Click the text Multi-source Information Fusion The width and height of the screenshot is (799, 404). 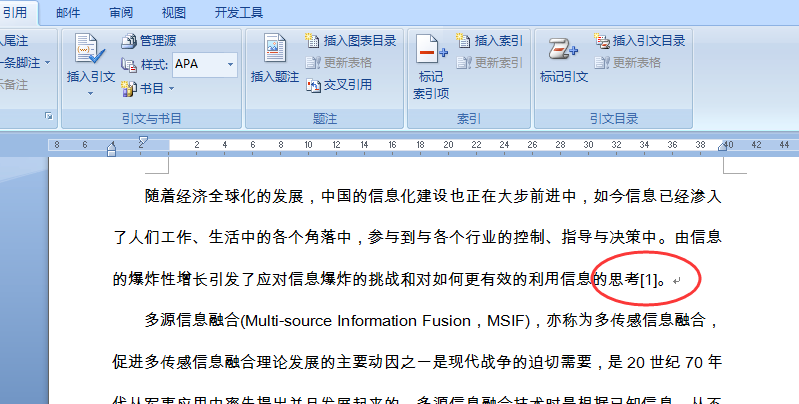(x=357, y=321)
